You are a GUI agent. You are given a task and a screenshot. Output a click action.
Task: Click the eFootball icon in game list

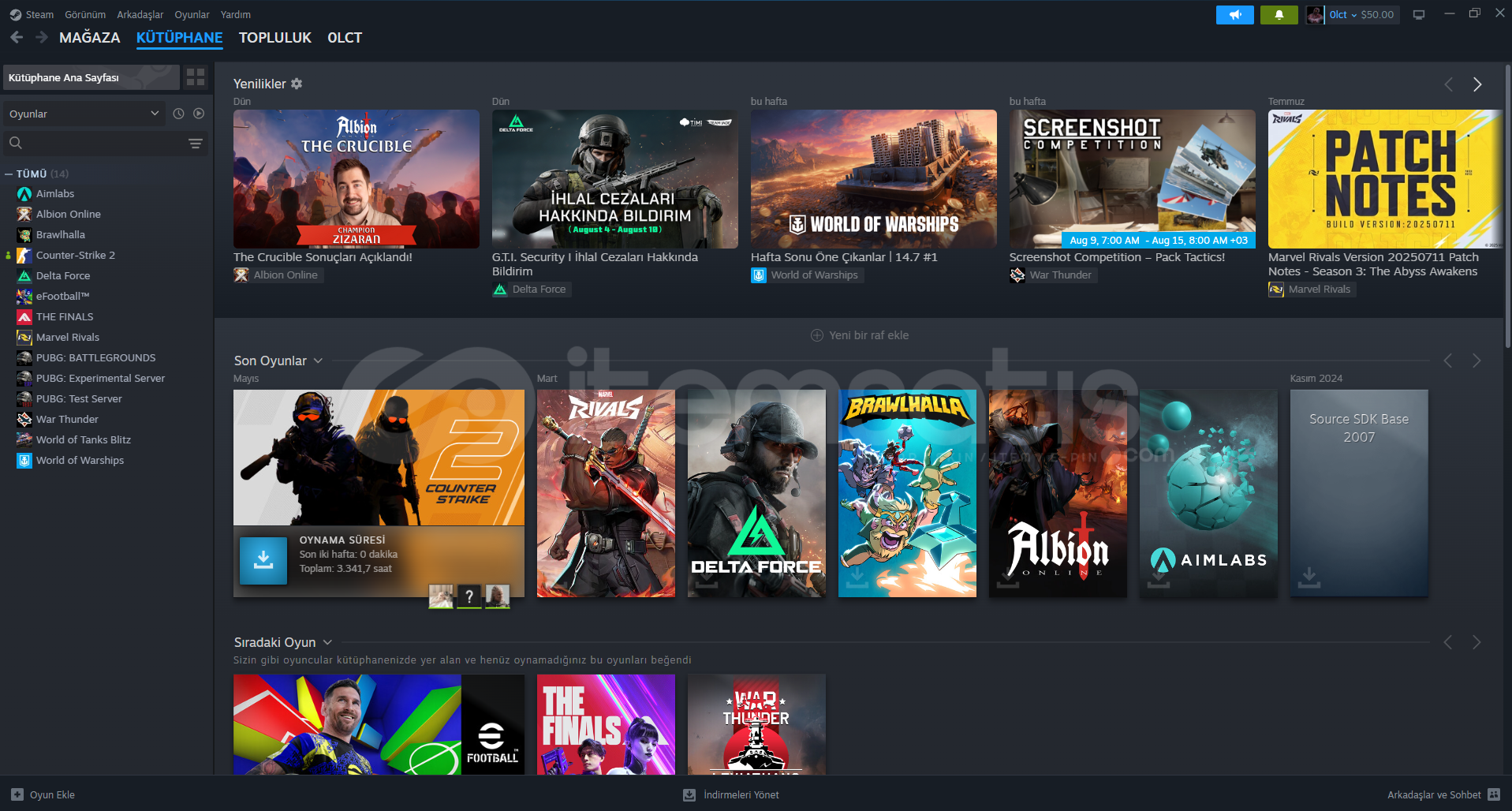click(24, 296)
